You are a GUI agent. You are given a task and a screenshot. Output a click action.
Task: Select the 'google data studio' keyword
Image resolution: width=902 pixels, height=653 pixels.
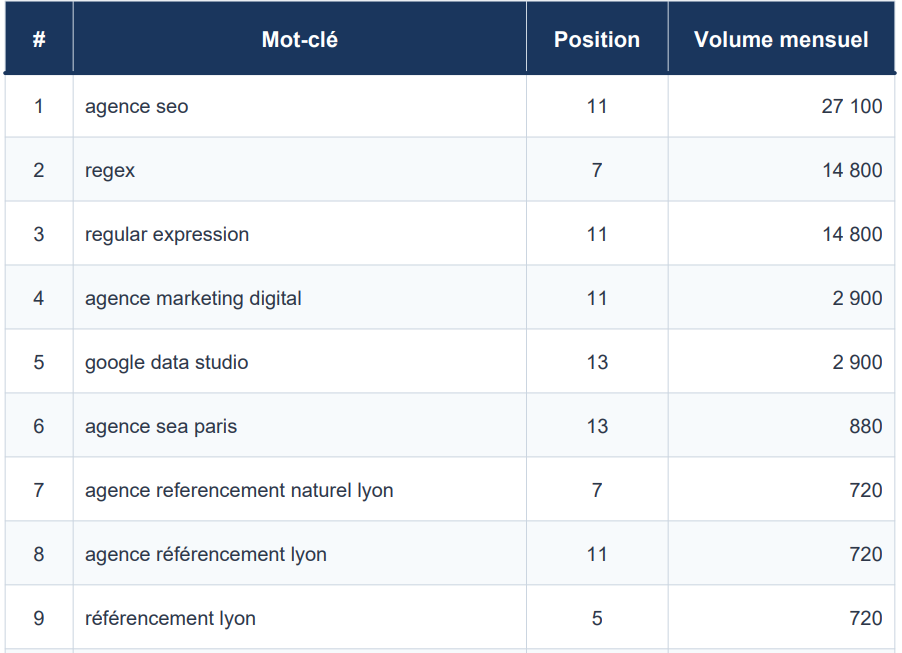pyautogui.click(x=167, y=362)
